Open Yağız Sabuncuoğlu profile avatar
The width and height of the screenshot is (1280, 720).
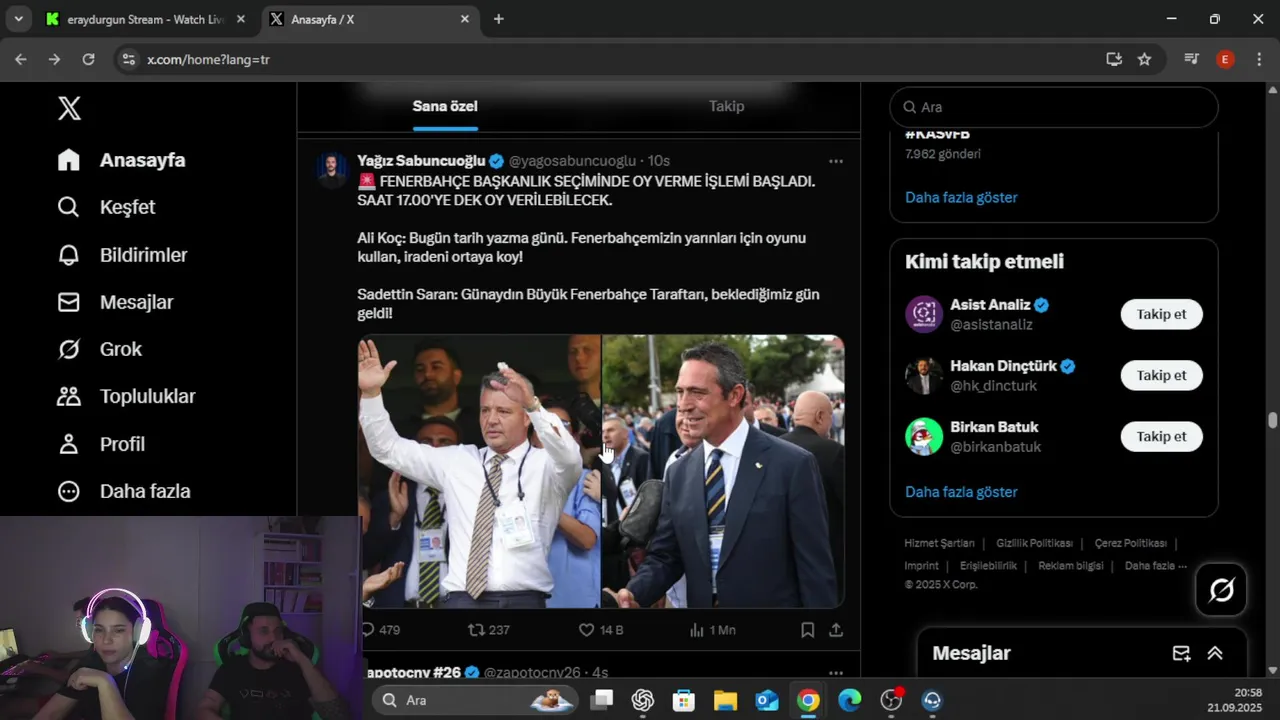click(x=332, y=170)
